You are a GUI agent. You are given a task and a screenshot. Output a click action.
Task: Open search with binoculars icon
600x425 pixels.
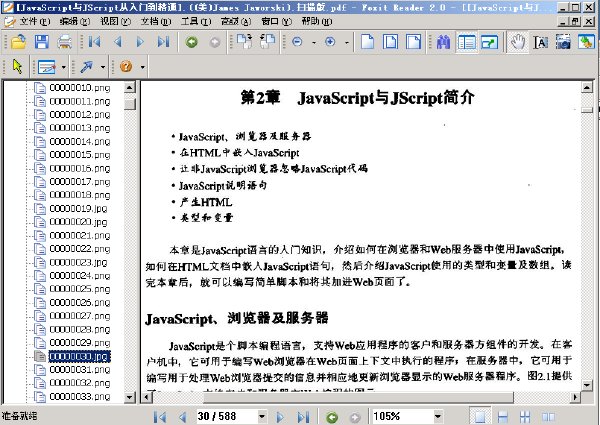point(443,42)
